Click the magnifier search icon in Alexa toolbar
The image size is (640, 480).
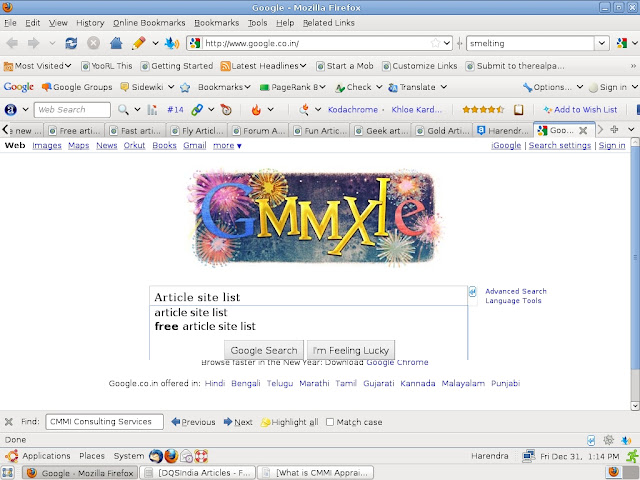pyautogui.click(x=123, y=109)
